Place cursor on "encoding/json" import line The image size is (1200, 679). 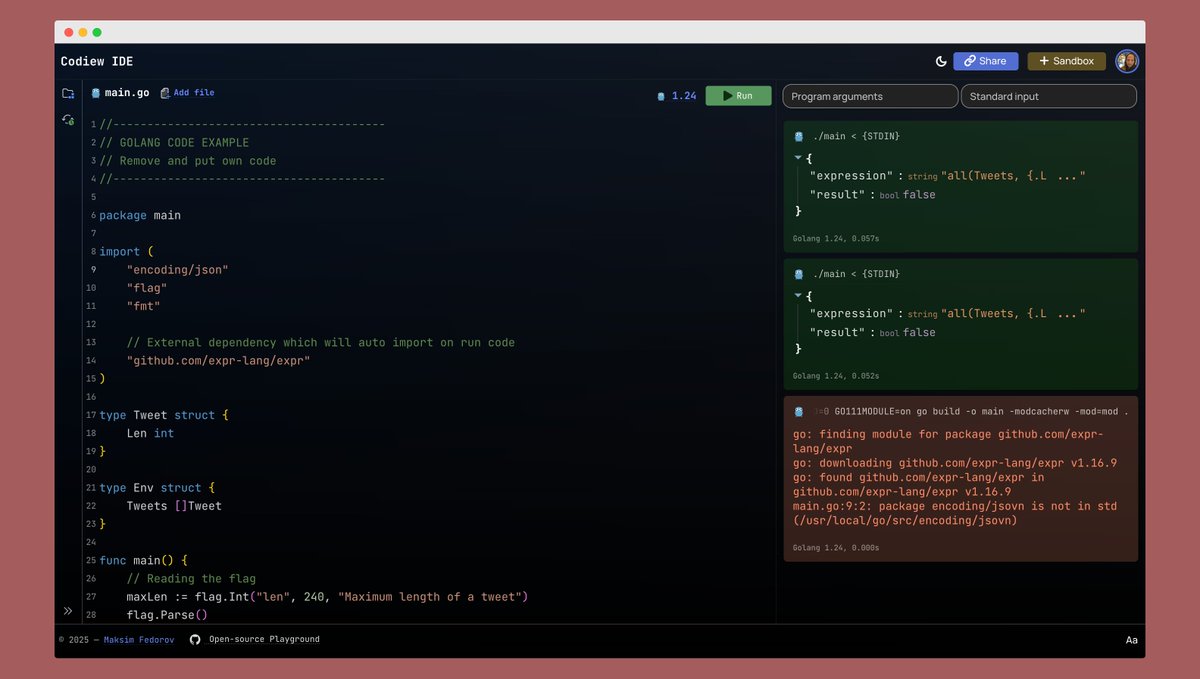pos(177,270)
